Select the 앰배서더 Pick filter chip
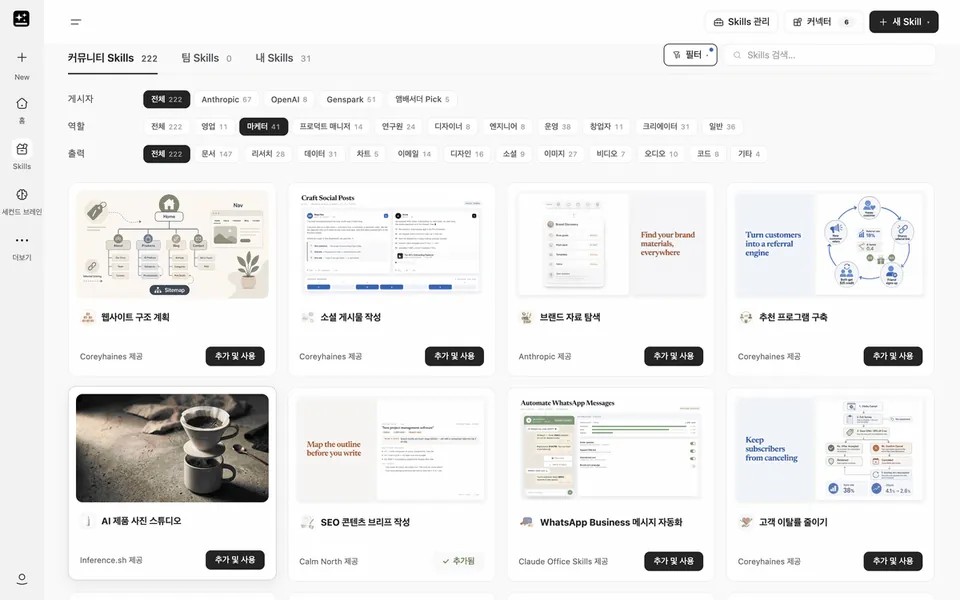Image resolution: width=960 pixels, height=600 pixels. coord(422,99)
